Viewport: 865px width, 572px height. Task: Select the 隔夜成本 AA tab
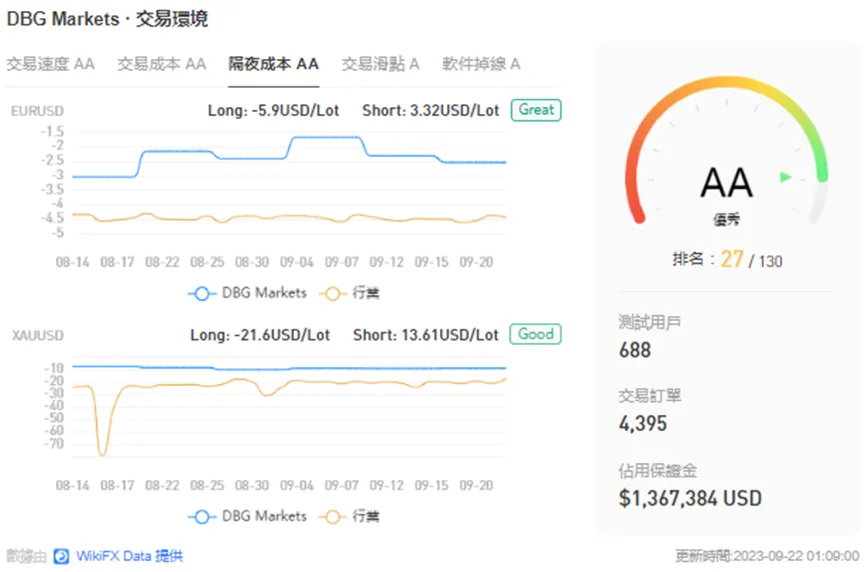(x=274, y=64)
